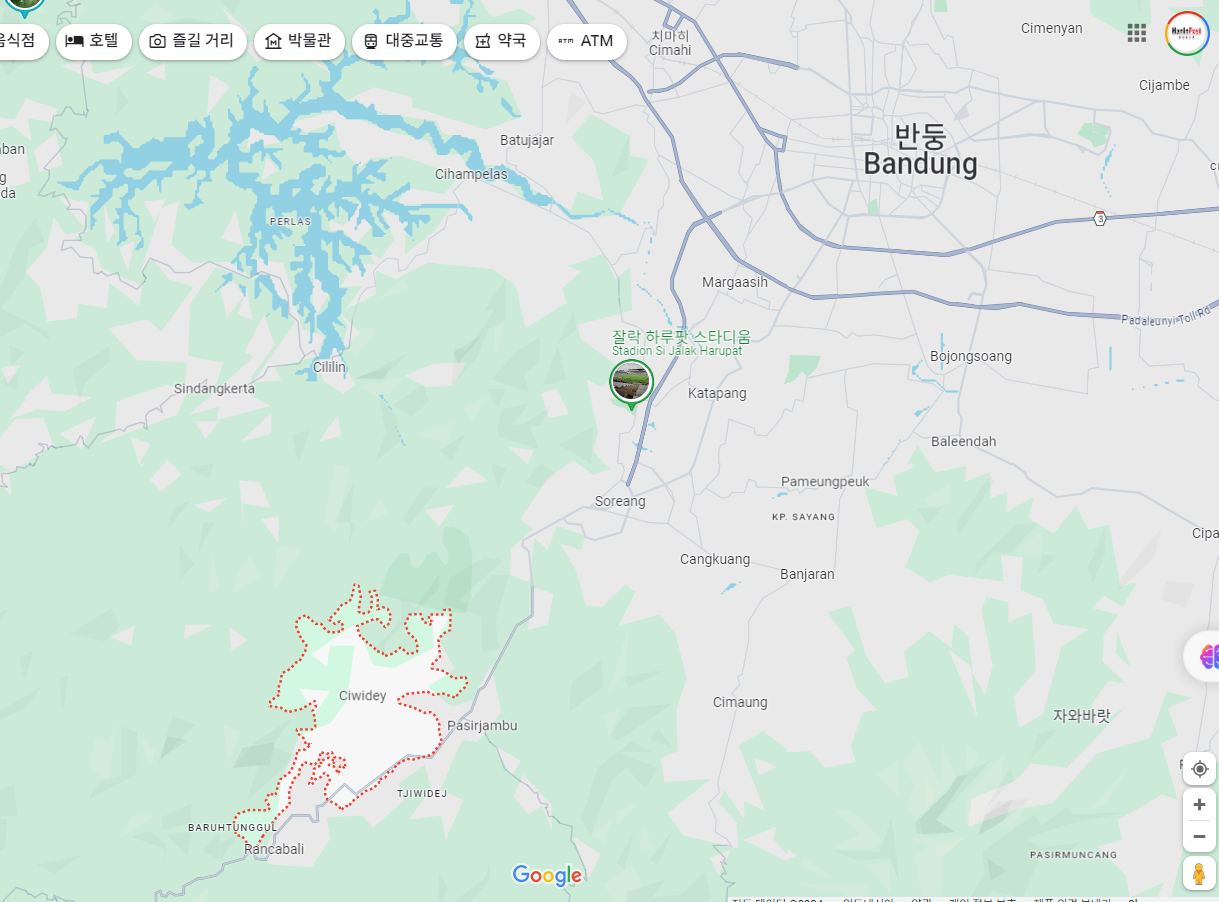This screenshot has width=1219, height=902.
Task: Select the Street View pegman icon
Action: coord(1199,873)
